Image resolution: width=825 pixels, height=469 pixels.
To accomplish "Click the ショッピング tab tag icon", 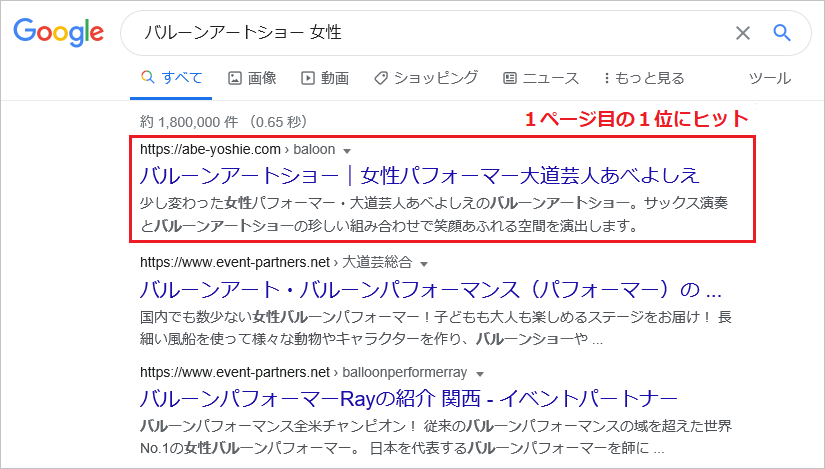I will [x=381, y=78].
